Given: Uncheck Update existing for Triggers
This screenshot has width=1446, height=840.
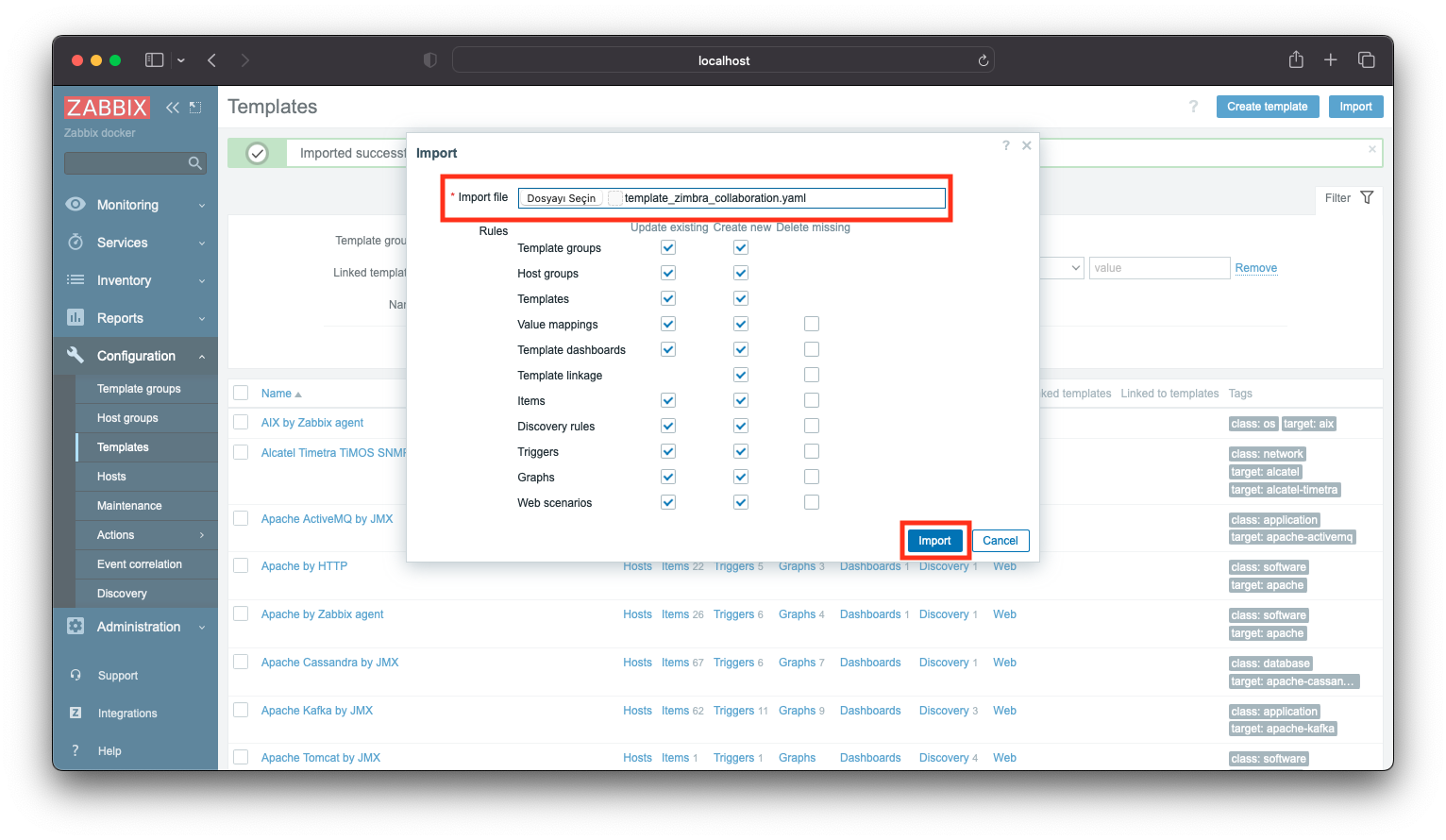Looking at the screenshot, I should (x=667, y=451).
